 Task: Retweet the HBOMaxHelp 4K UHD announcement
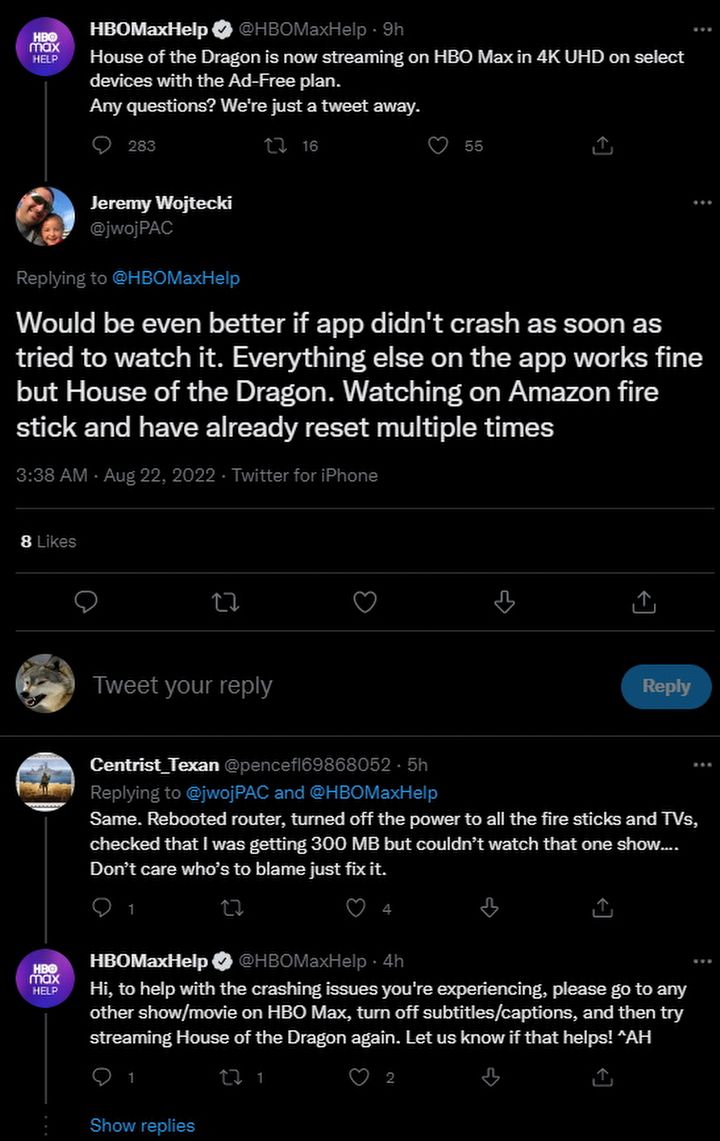(x=275, y=146)
